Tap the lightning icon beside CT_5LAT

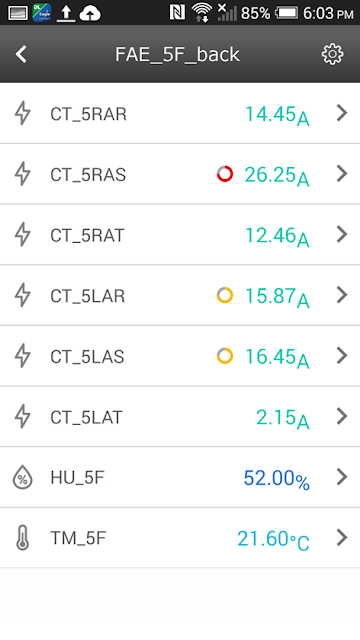point(23,416)
